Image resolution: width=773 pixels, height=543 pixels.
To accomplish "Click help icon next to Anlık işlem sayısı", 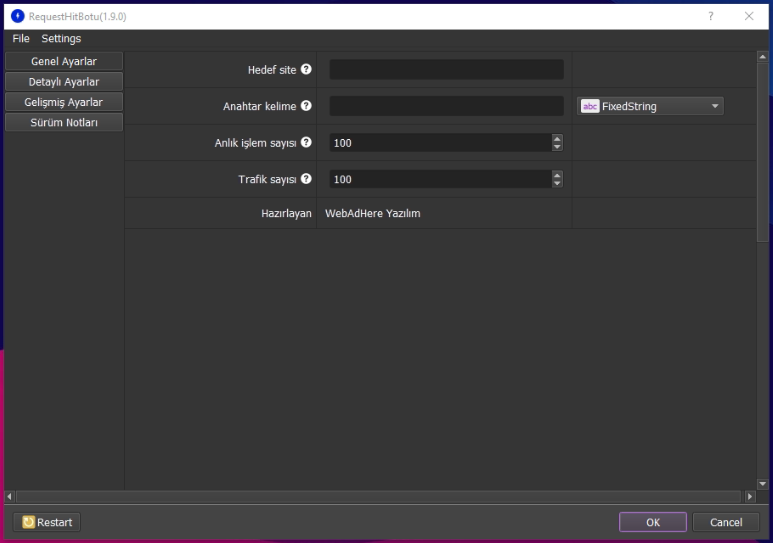I will [x=306, y=142].
